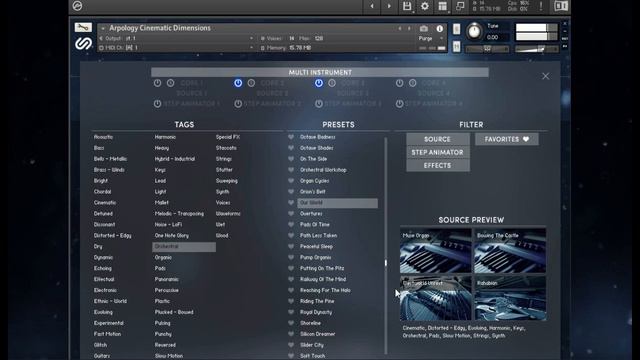Select the Muse Organ source thumbnail

point(436,250)
